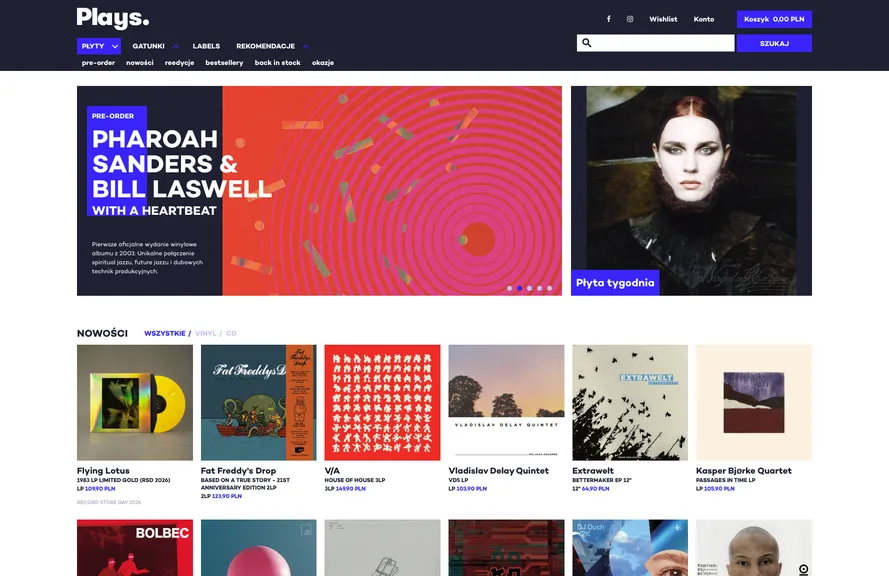The image size is (889, 576).
Task: Open HOUSE OF HOUSE 3LP title
Action: (x=355, y=480)
